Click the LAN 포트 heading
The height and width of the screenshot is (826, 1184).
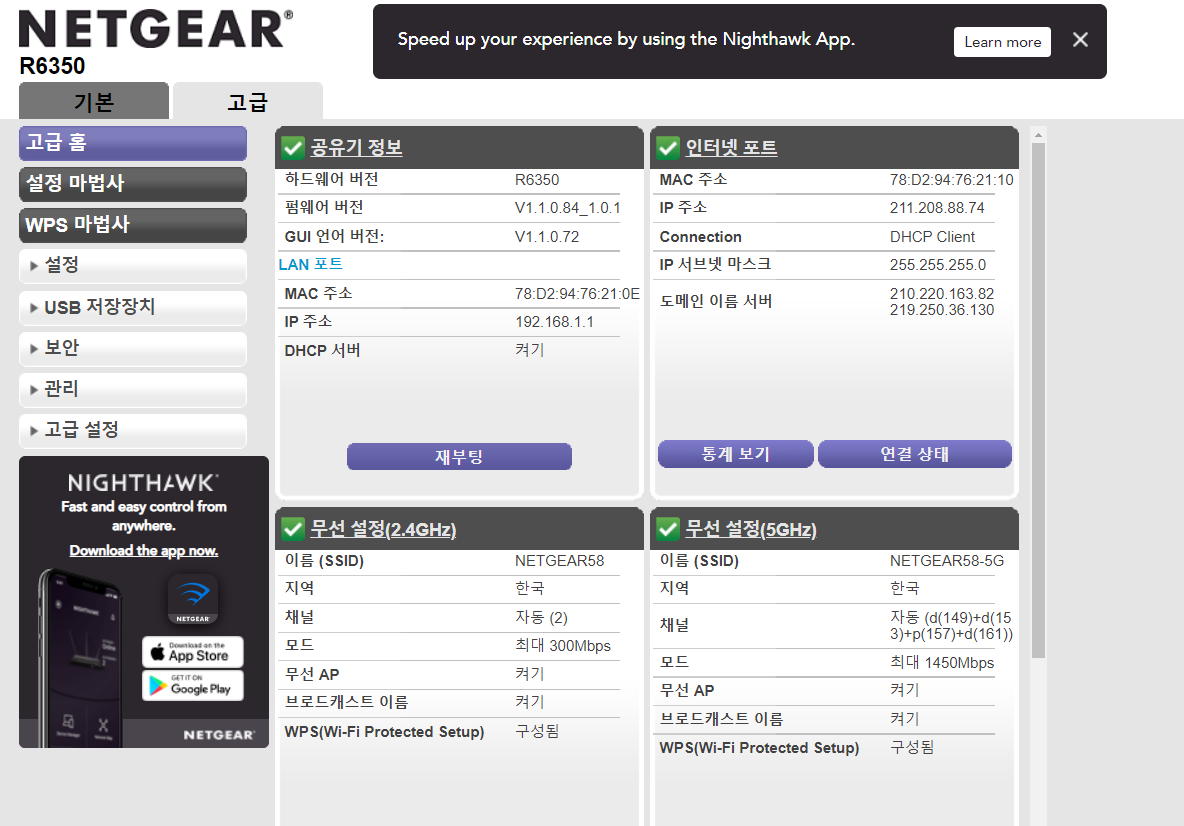click(310, 264)
